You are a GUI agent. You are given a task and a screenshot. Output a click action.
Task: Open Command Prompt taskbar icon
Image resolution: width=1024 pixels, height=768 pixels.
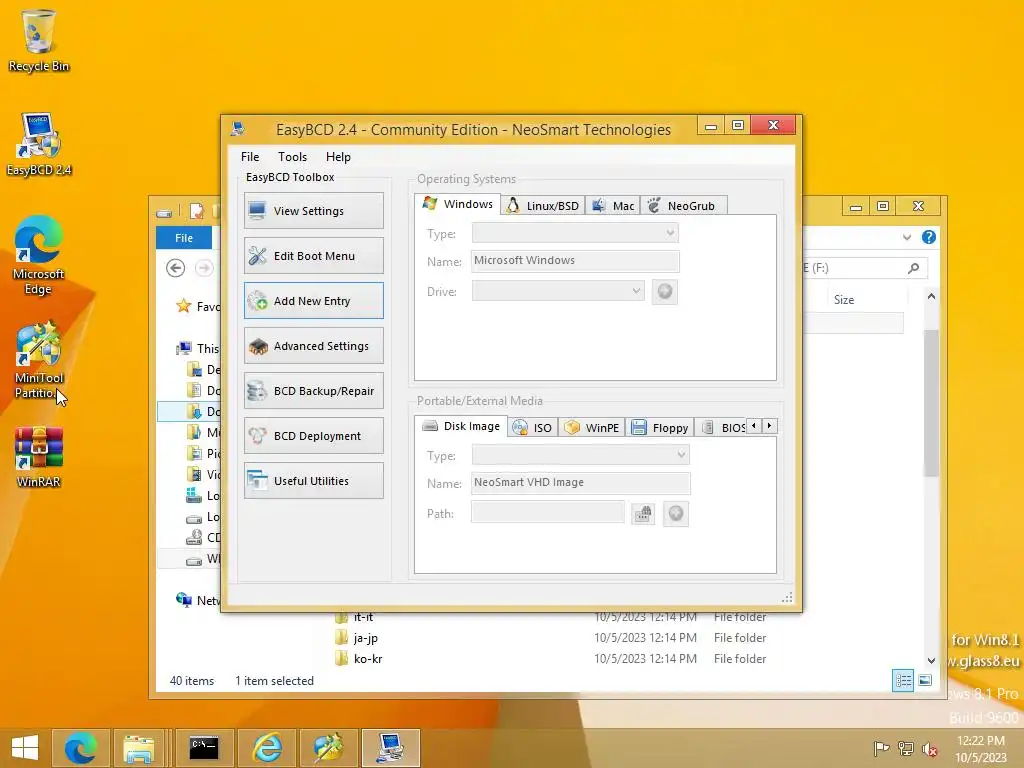click(204, 748)
